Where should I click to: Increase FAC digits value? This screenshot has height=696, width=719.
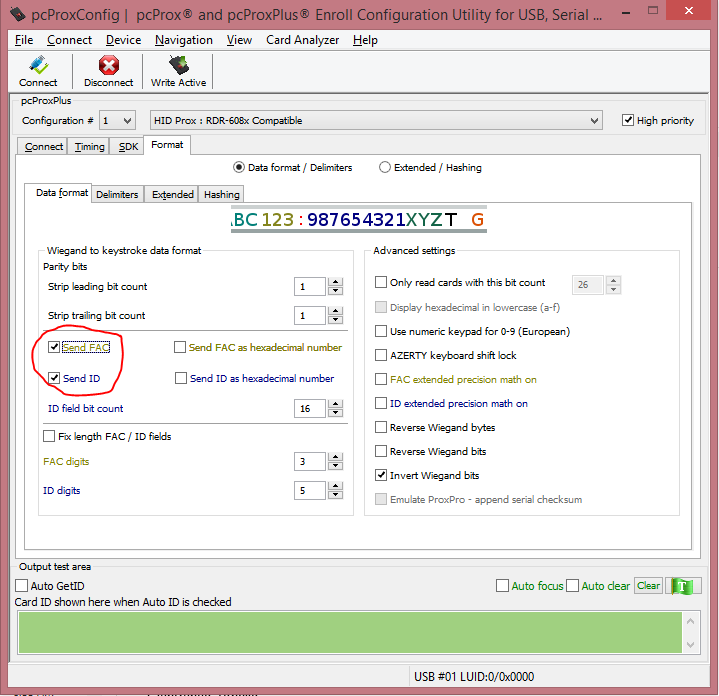pos(336,457)
